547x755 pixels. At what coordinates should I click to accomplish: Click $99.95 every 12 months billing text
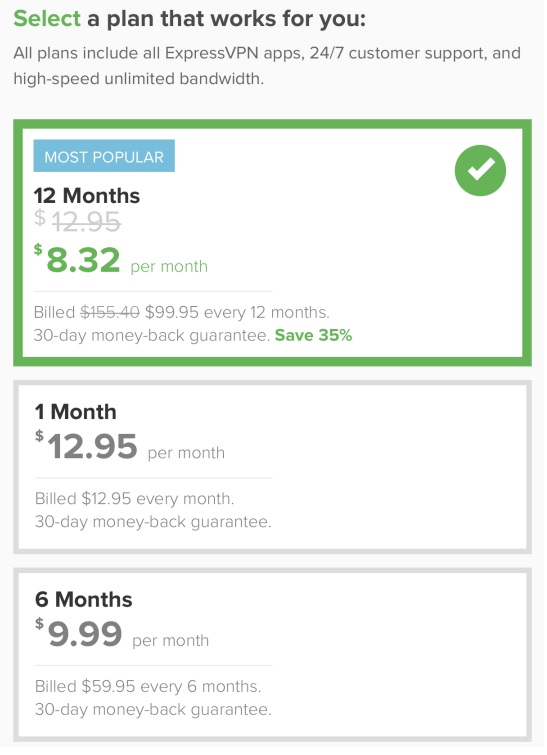(238, 313)
